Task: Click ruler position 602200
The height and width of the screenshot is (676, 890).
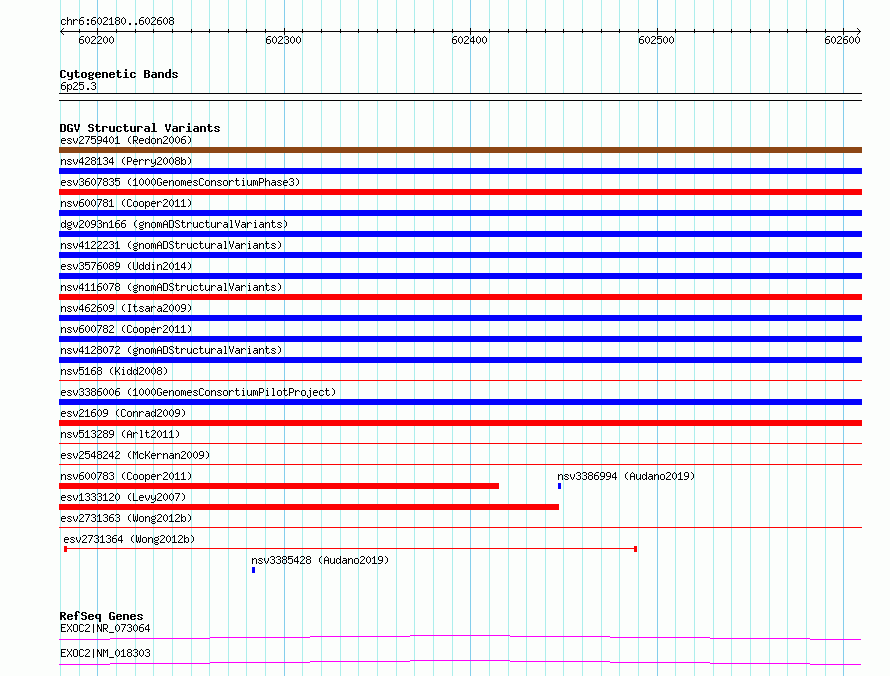Action: pyautogui.click(x=96, y=40)
